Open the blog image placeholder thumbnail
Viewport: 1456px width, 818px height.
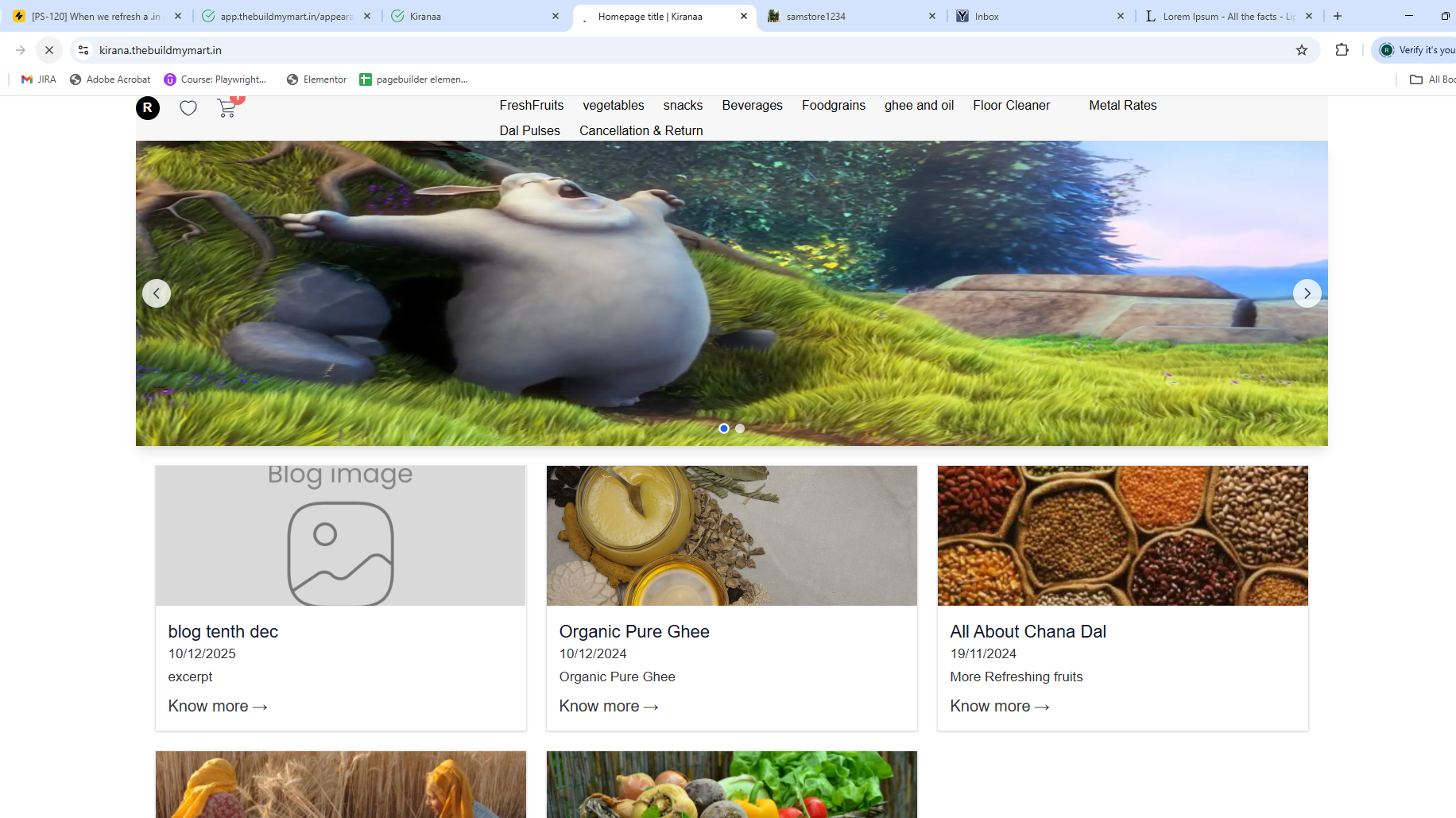point(341,536)
